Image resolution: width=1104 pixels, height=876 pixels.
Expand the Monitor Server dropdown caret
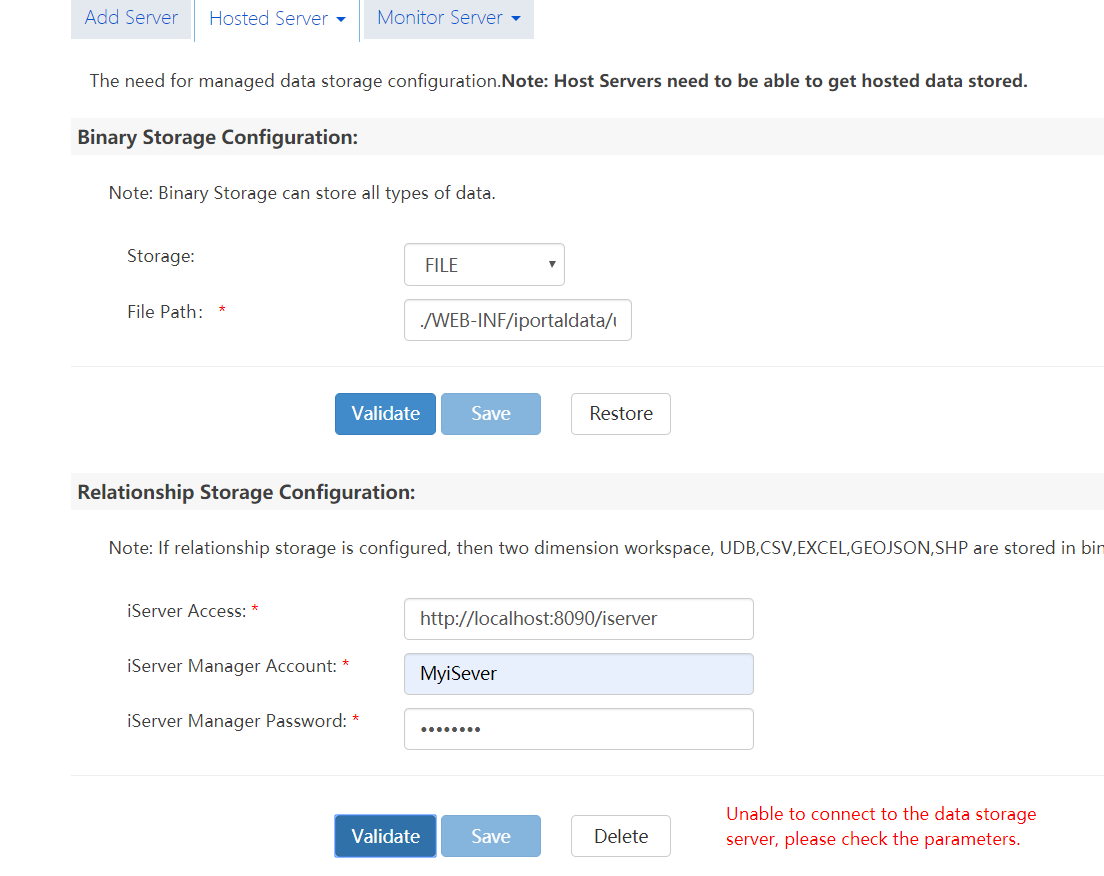pyautogui.click(x=516, y=19)
